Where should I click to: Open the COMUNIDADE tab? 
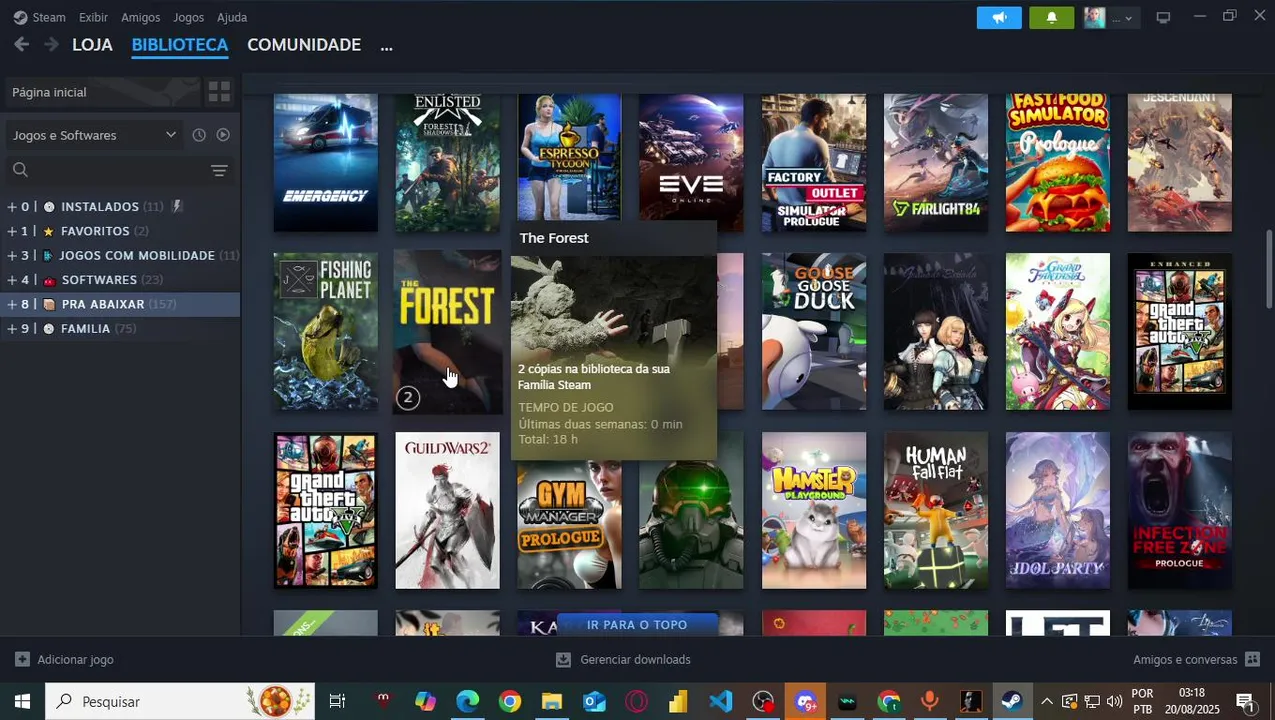(304, 45)
